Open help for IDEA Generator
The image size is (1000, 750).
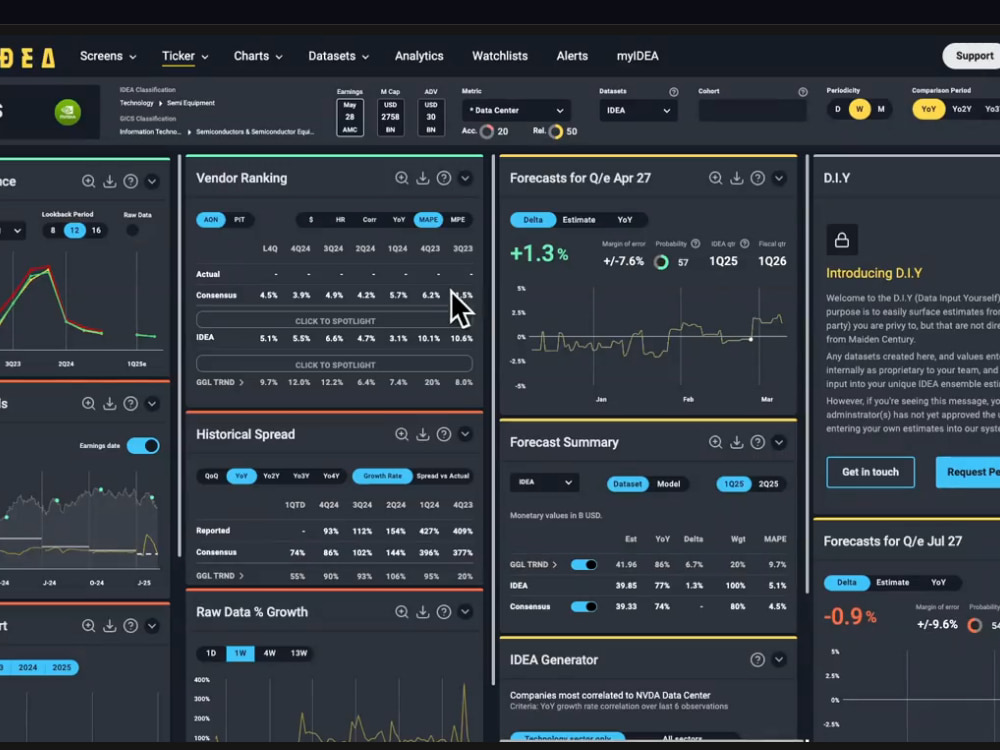coord(758,659)
